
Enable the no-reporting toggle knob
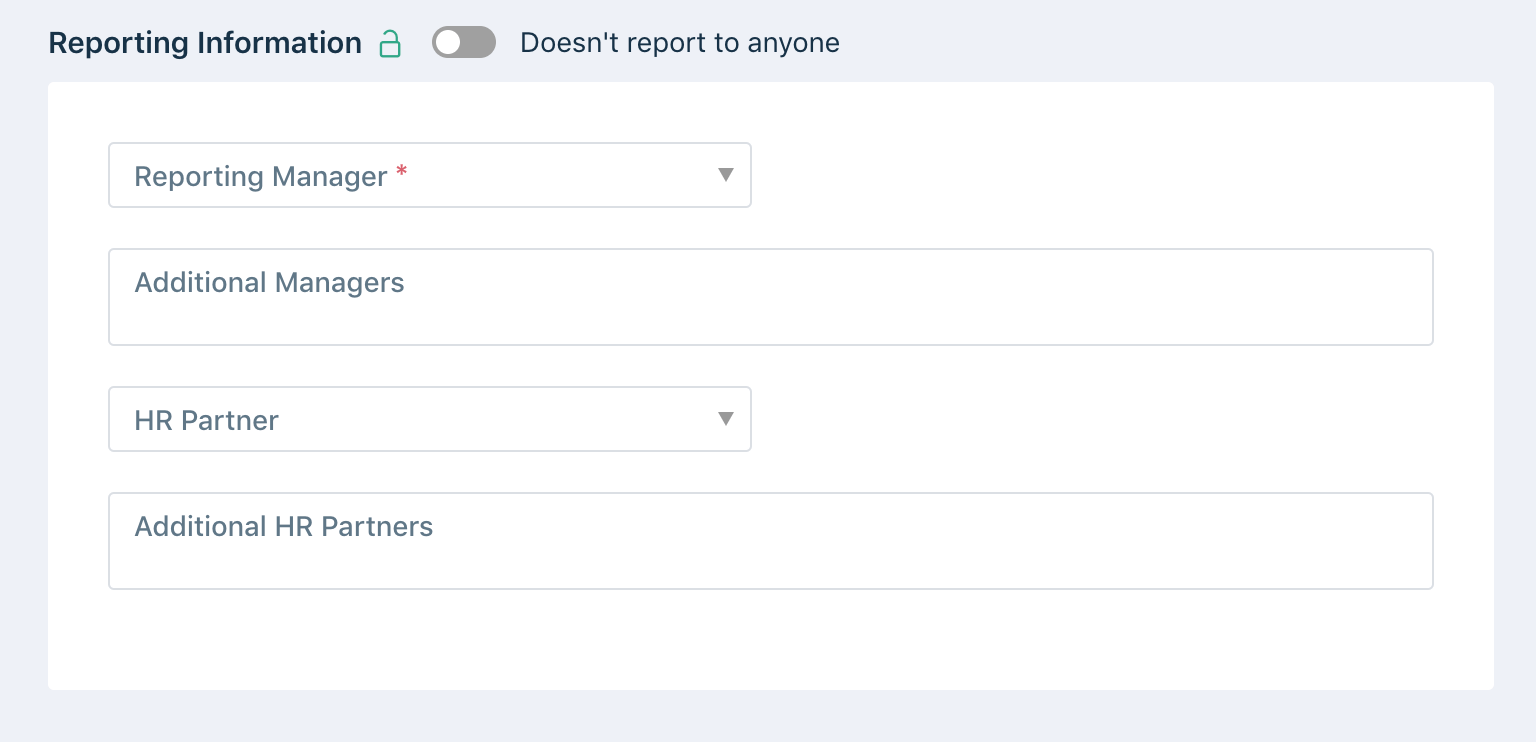tap(448, 42)
